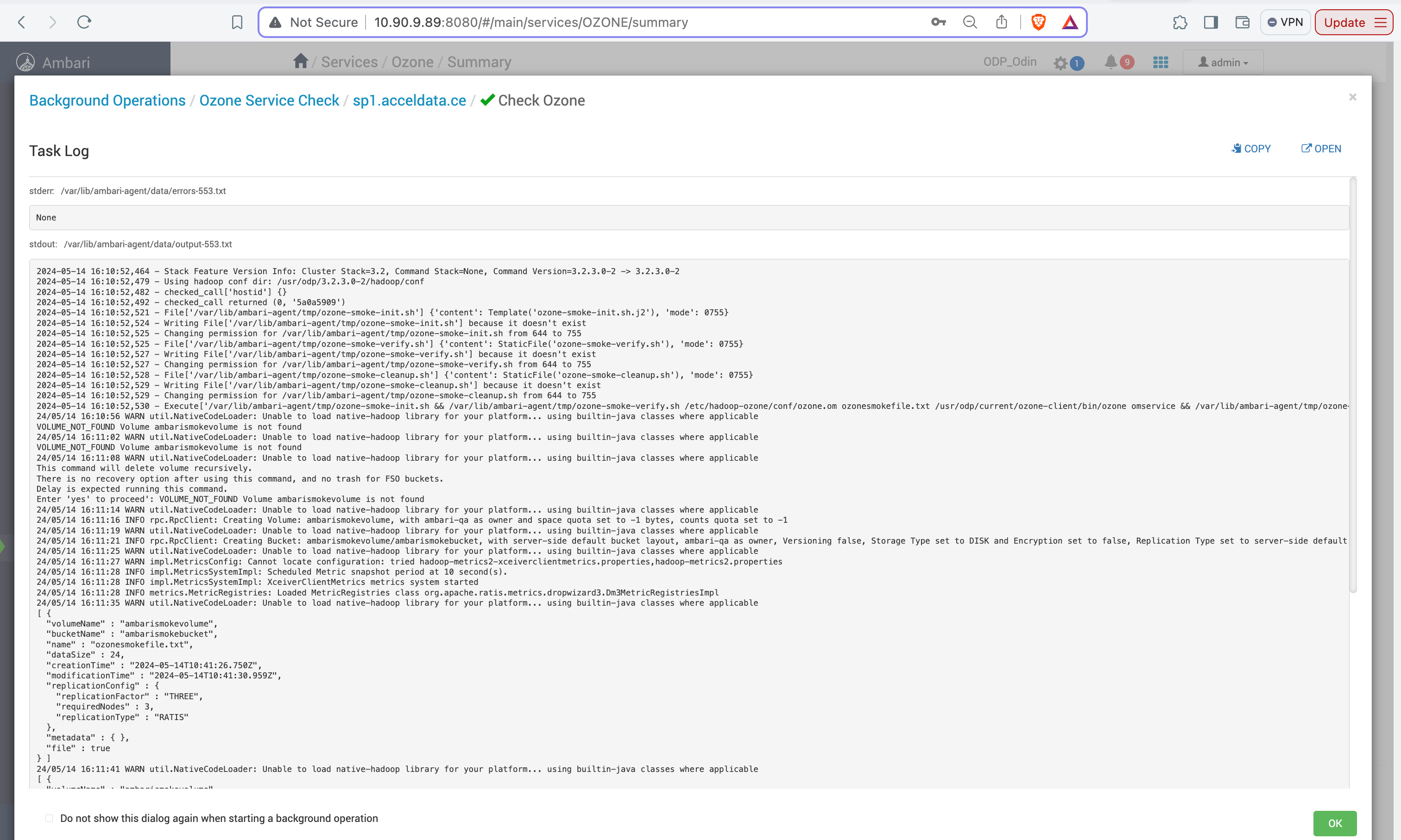Click Ozone Service Check breadcrumb link
1401x840 pixels.
pos(269,100)
